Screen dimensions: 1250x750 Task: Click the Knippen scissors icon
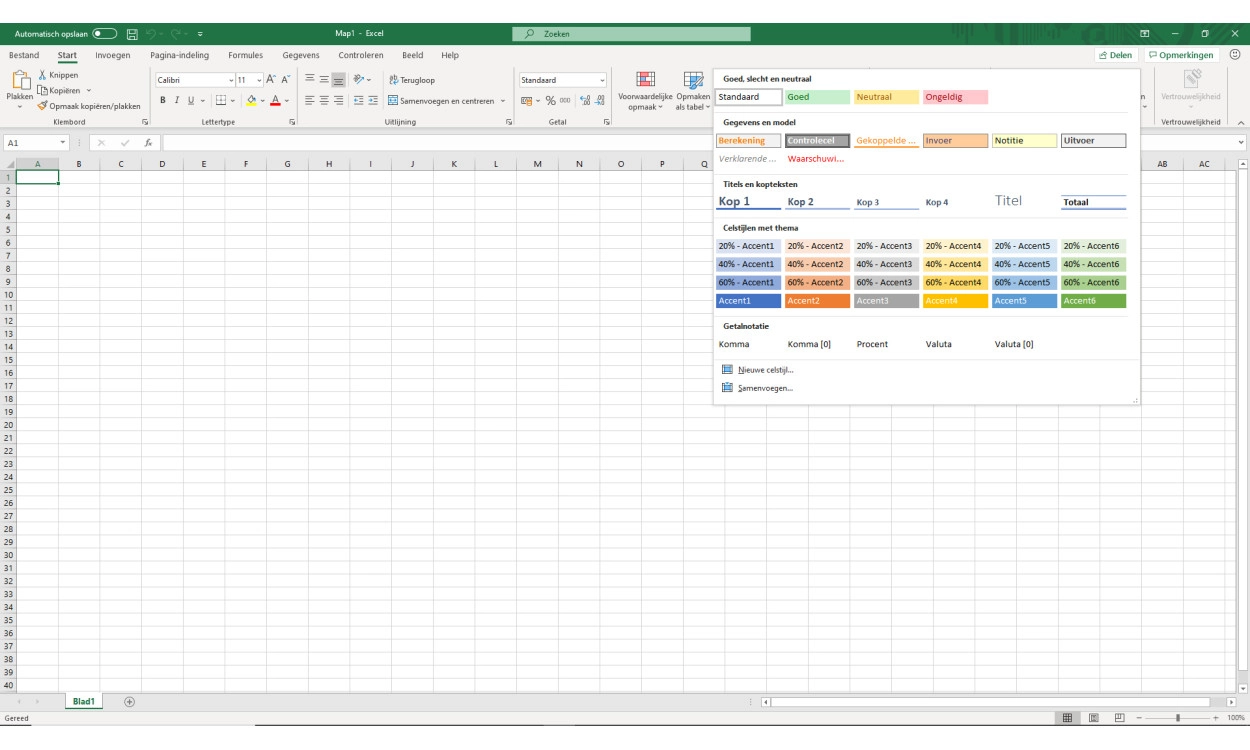(x=42, y=76)
